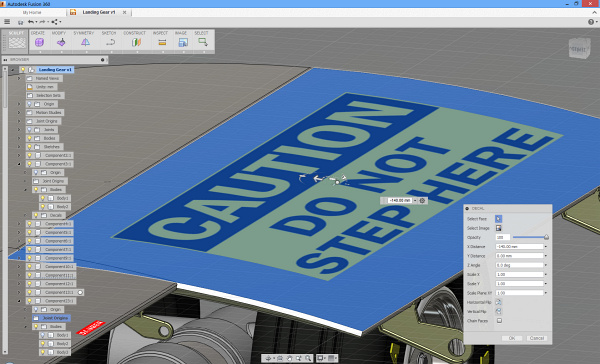Image resolution: width=600 pixels, height=364 pixels.
Task: Open the Construct plane tool
Action: coord(136,42)
